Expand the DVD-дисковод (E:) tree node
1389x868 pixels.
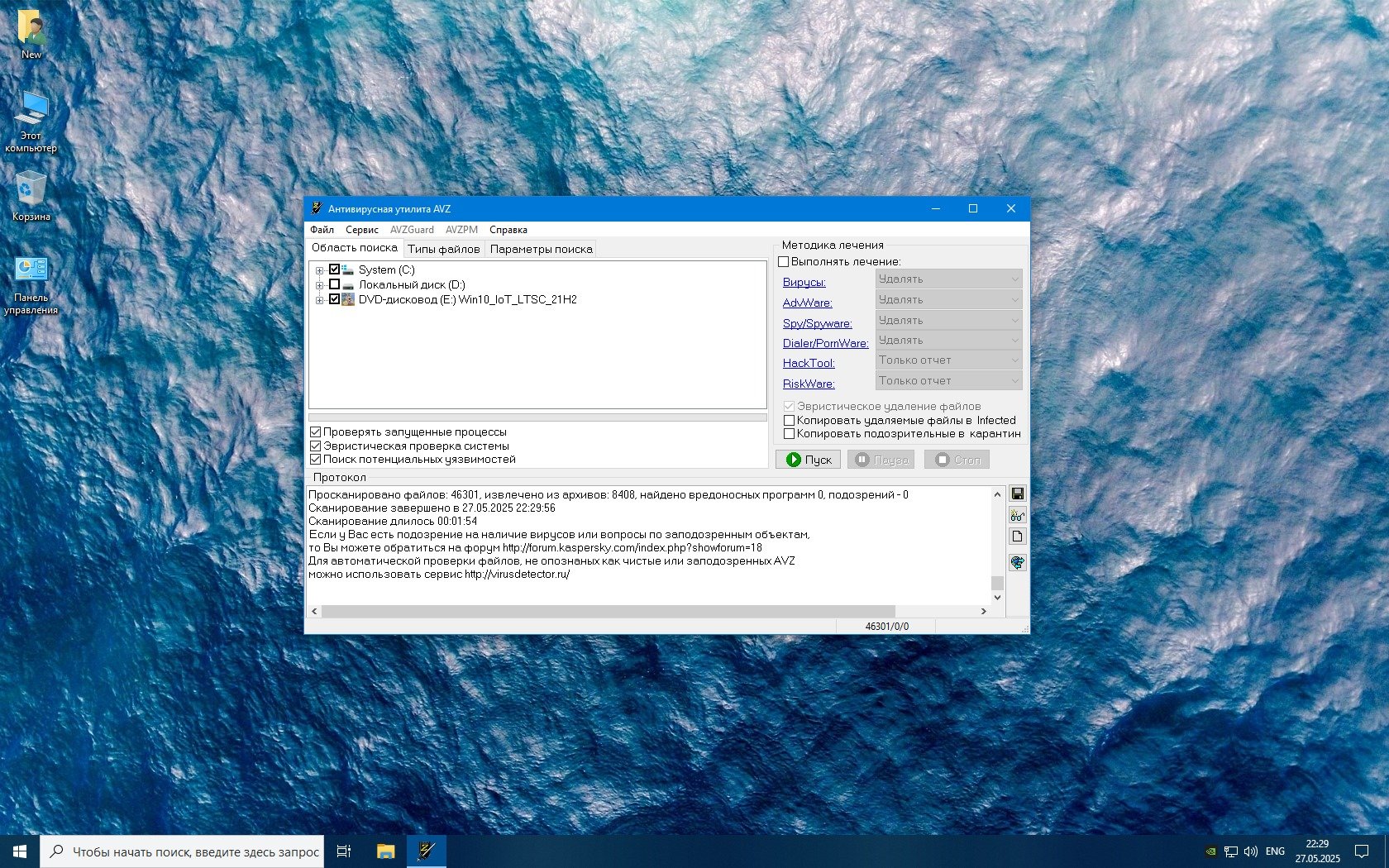[319, 300]
